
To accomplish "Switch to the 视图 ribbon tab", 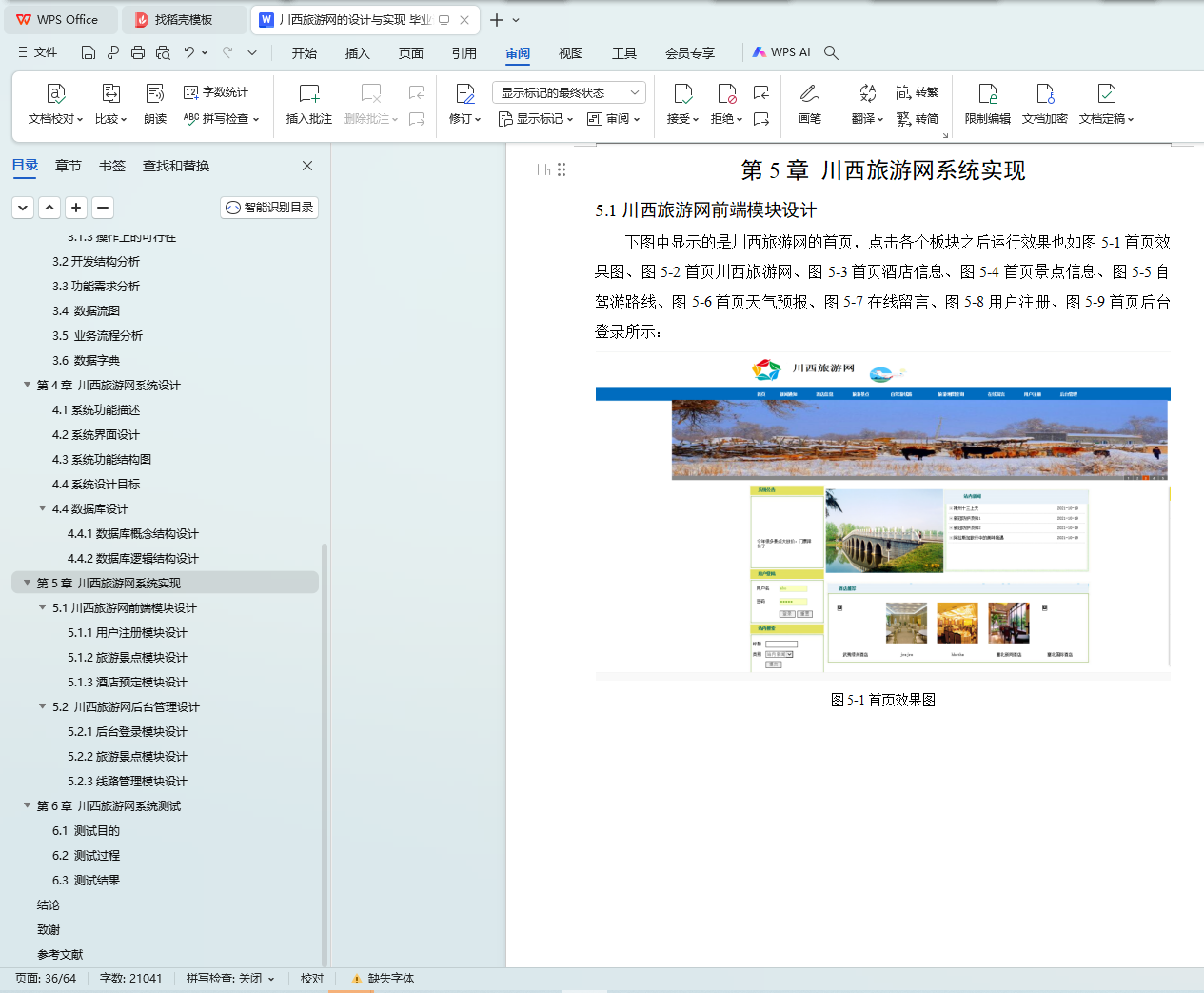I will click(571, 53).
